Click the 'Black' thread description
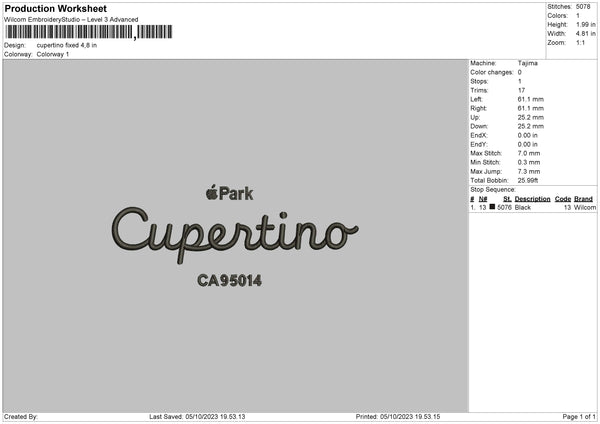This screenshot has height=424, width=600. [x=523, y=208]
